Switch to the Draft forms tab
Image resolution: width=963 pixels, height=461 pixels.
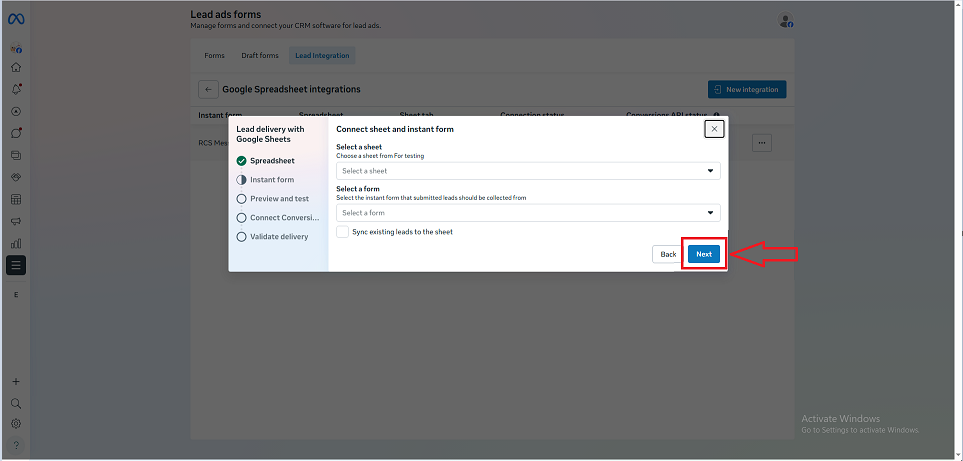click(x=260, y=56)
